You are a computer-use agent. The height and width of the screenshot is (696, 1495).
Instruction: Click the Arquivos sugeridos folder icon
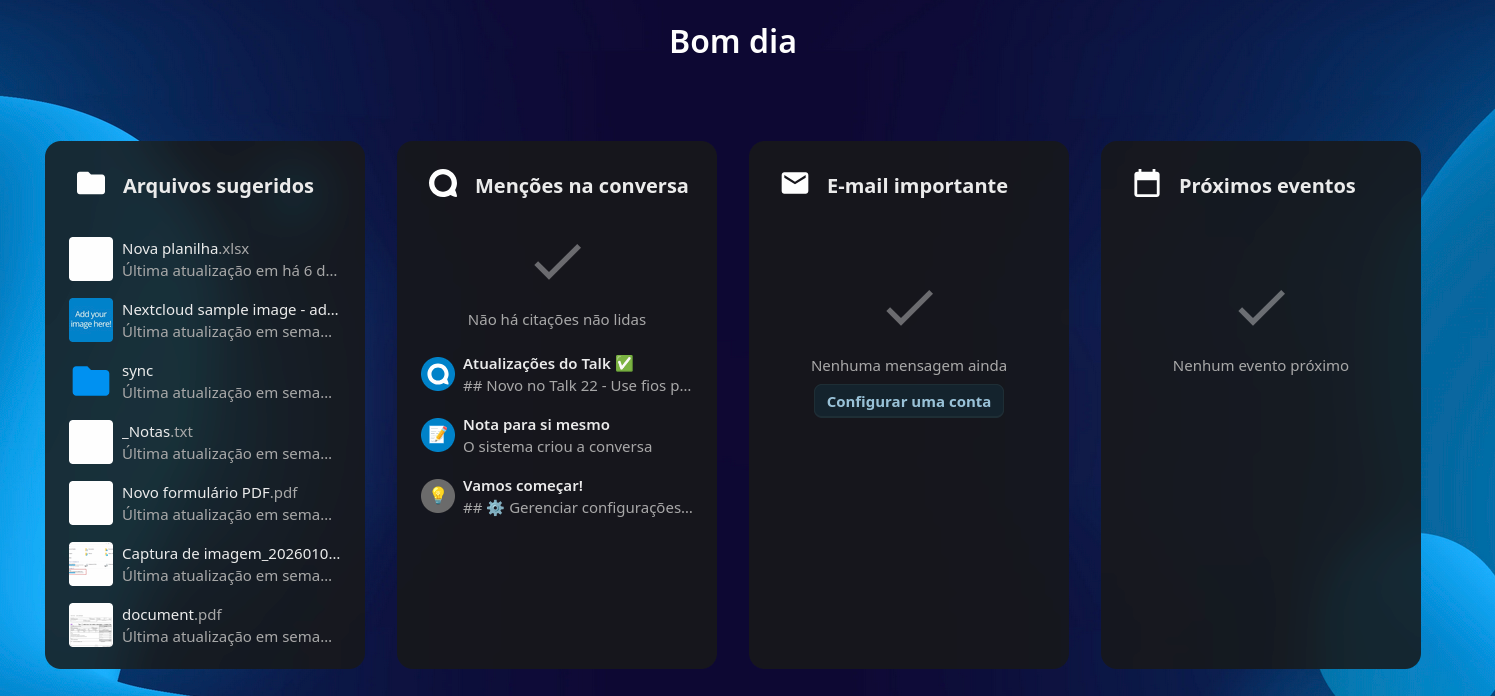[91, 184]
